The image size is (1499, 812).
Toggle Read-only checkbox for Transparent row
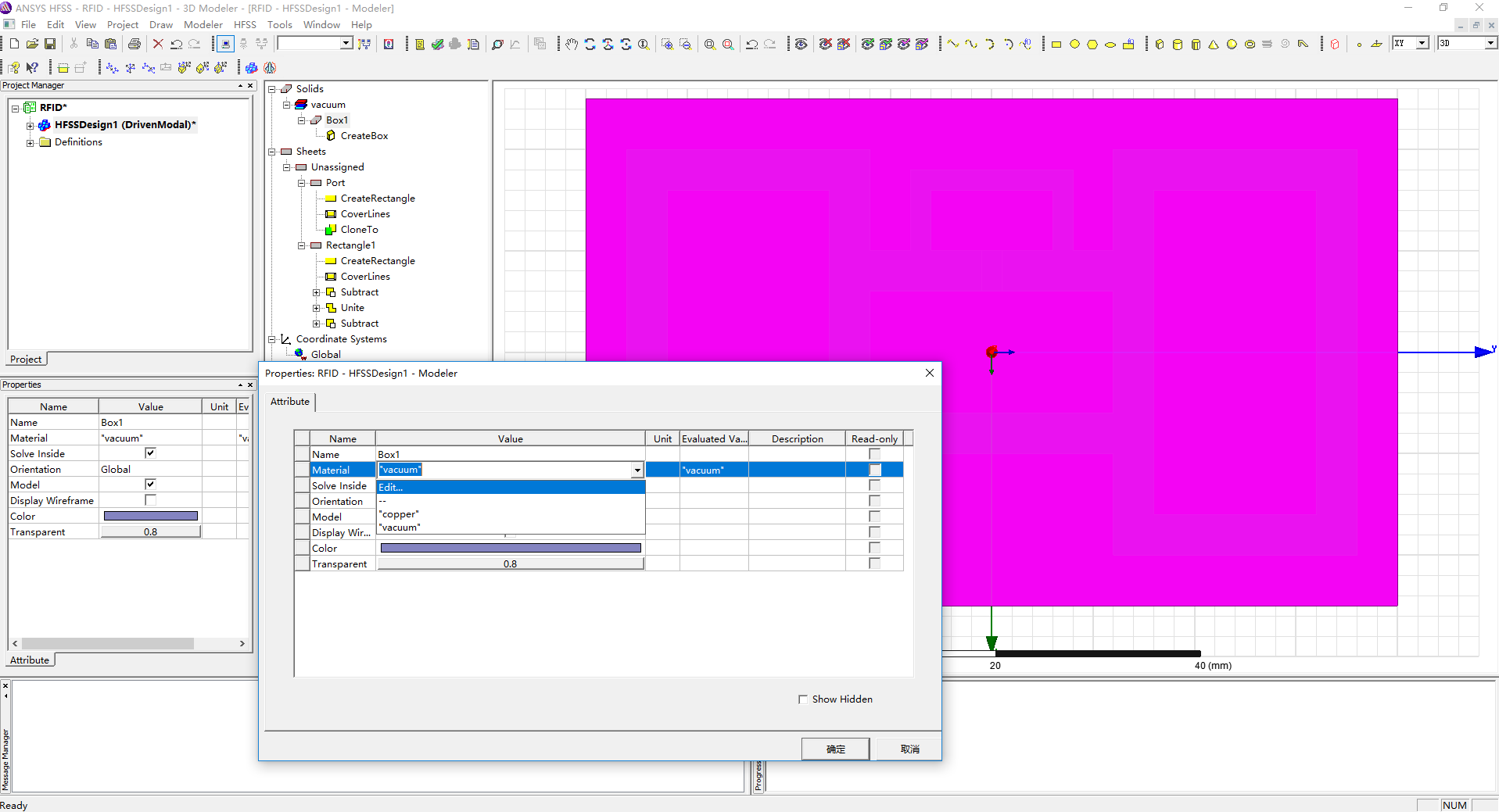coord(875,563)
